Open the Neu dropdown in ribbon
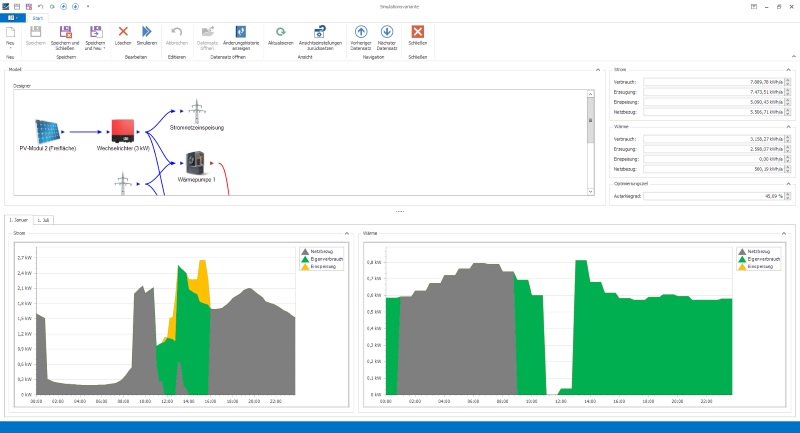The width and height of the screenshot is (800, 433). tap(10, 47)
